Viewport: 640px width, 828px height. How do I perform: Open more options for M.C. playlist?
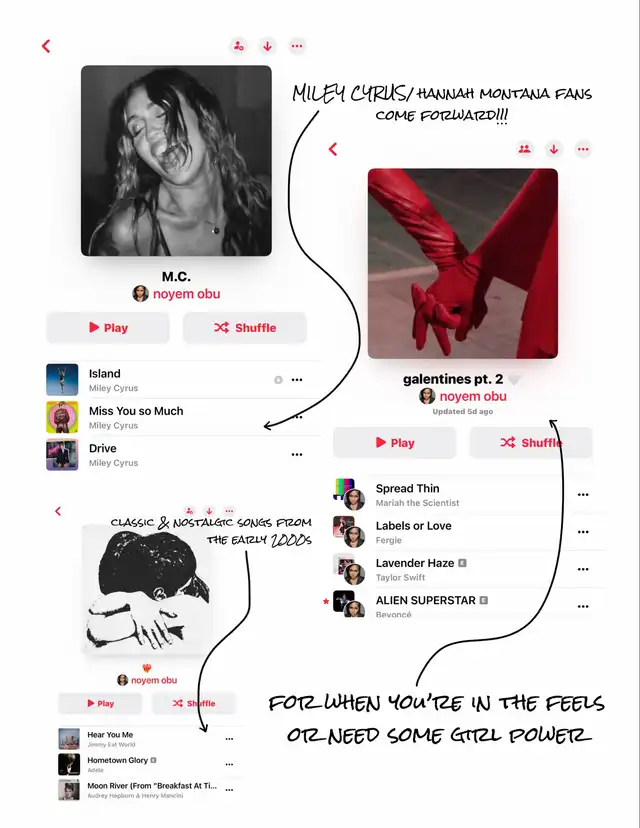[x=297, y=46]
